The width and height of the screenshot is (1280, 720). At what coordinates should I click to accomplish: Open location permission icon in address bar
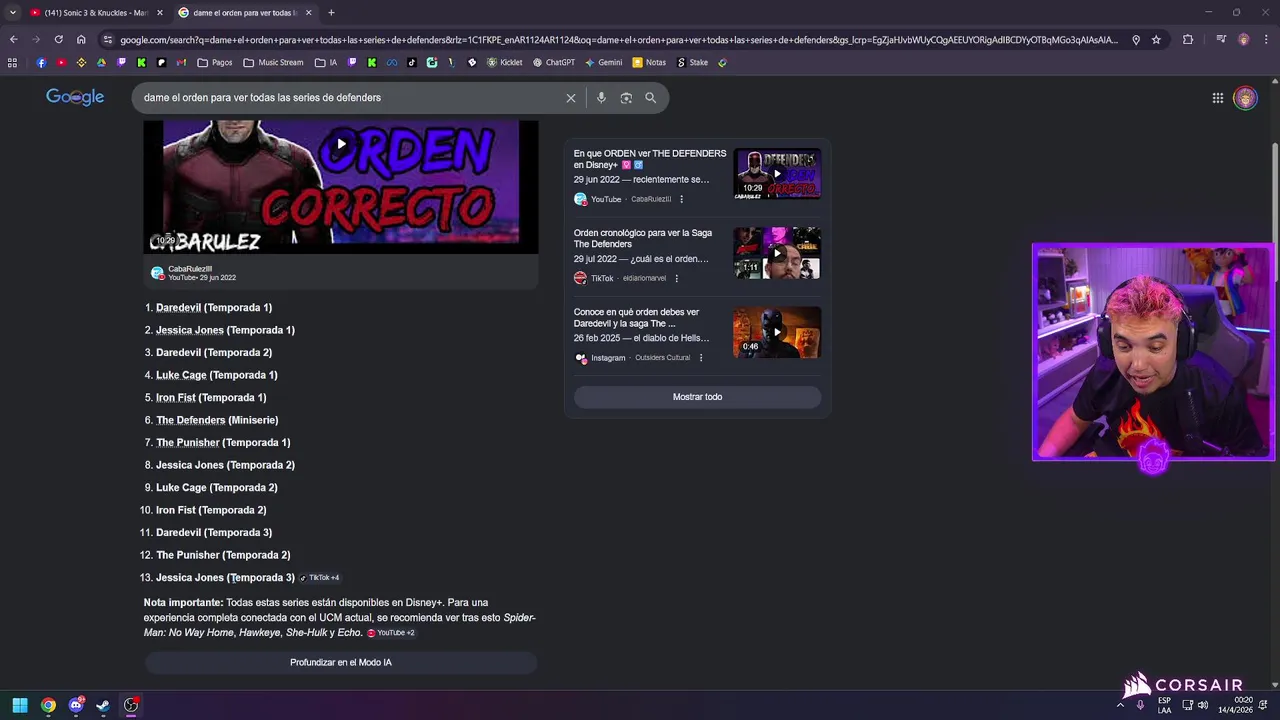click(1136, 40)
